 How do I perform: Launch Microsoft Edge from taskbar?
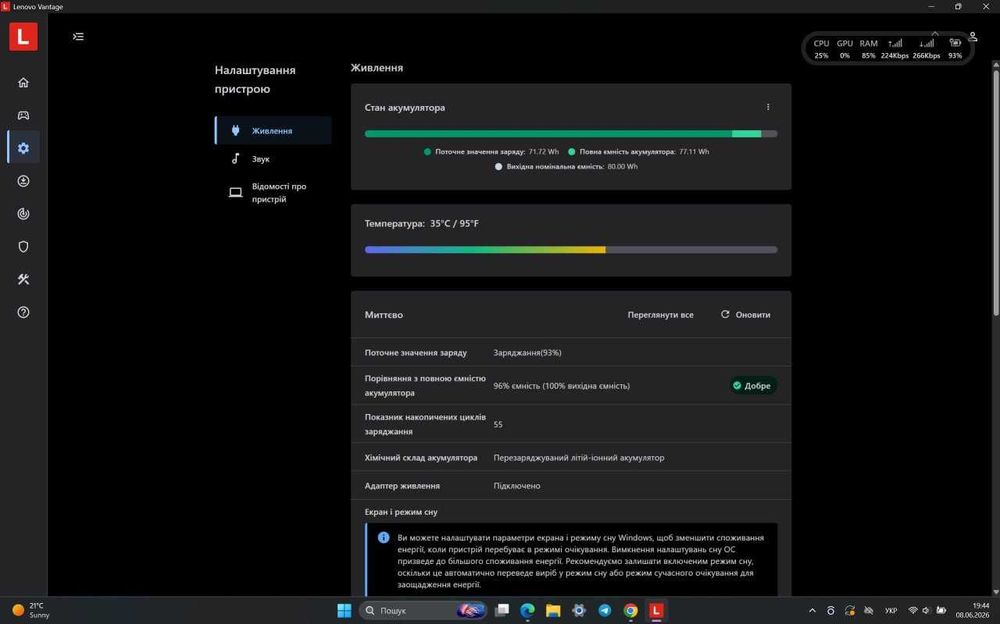tap(527, 611)
